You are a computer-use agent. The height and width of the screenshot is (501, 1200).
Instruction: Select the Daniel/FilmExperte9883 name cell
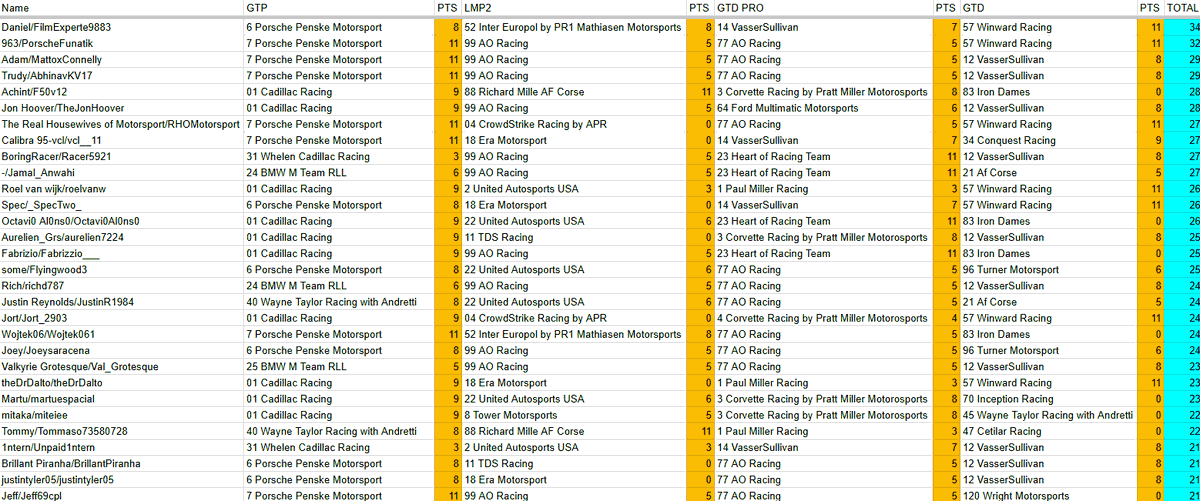click(x=122, y=28)
